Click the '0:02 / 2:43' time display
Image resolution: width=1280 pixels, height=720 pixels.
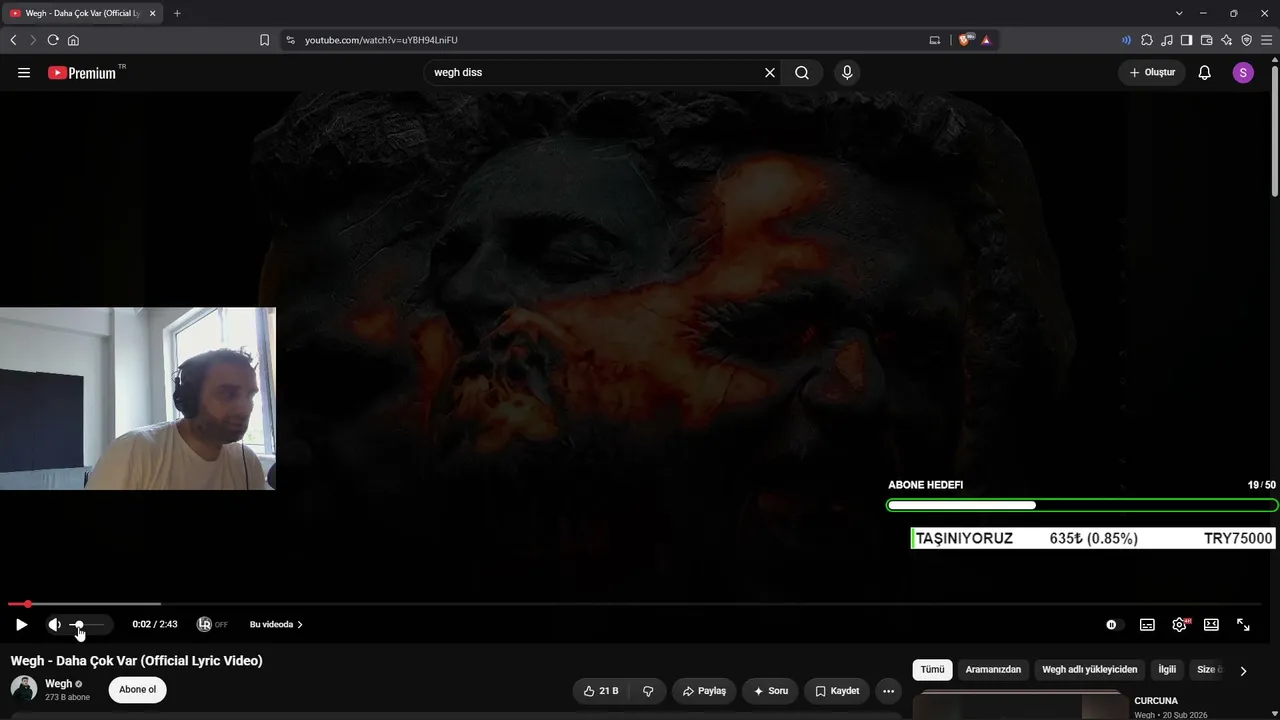[x=155, y=625]
